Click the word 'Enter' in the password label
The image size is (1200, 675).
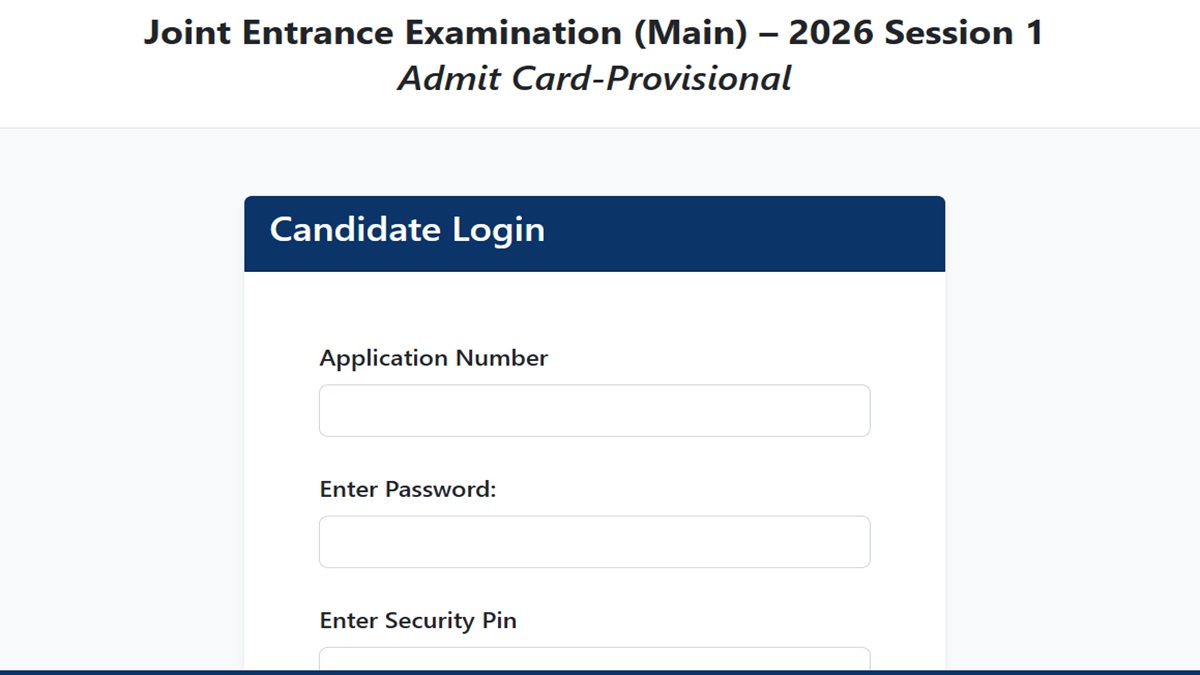point(349,490)
